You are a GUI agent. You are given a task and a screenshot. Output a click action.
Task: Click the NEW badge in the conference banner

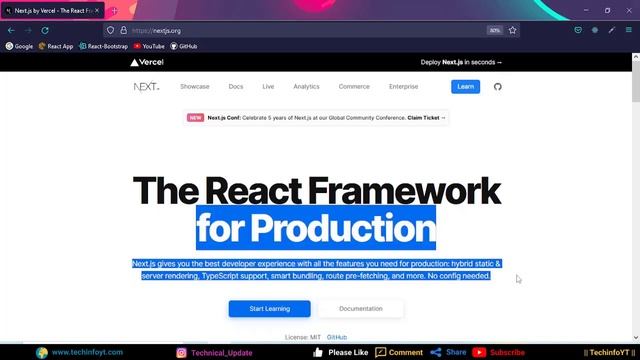195,118
